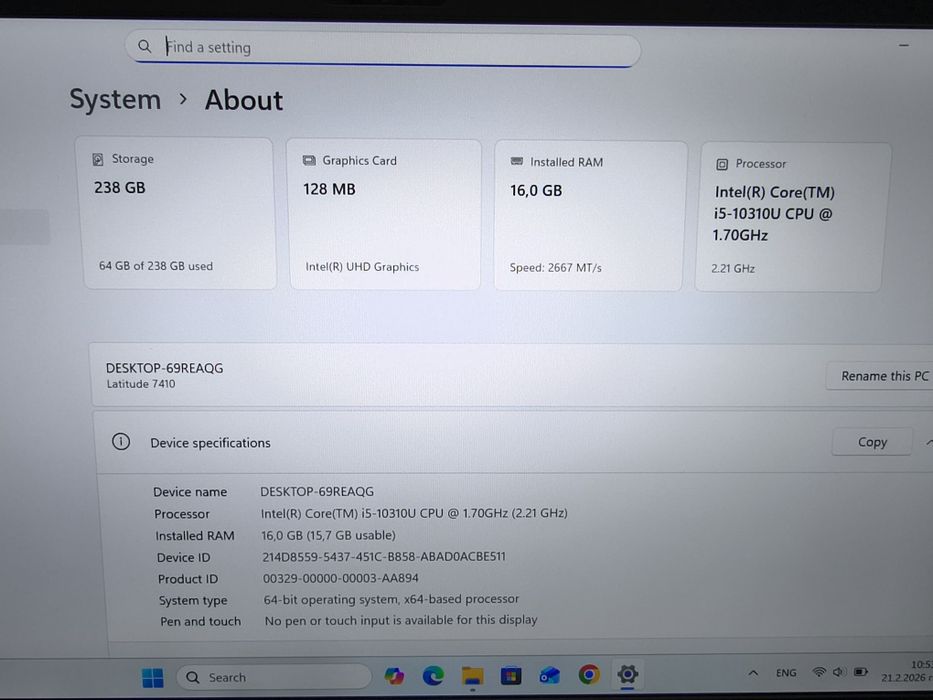933x700 pixels.
Task: Click the Settings gear taskbar icon
Action: pyautogui.click(x=628, y=674)
